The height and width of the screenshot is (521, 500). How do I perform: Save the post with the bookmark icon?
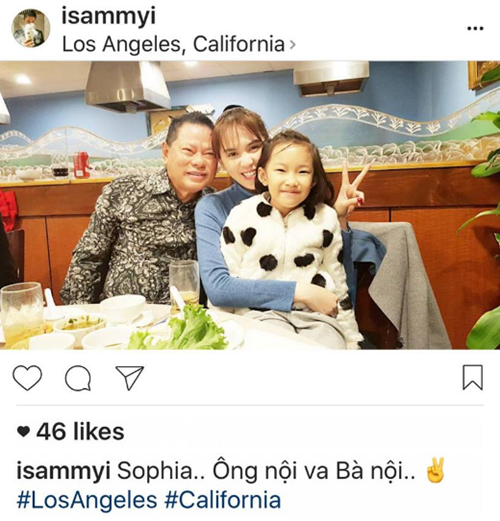coord(473,378)
